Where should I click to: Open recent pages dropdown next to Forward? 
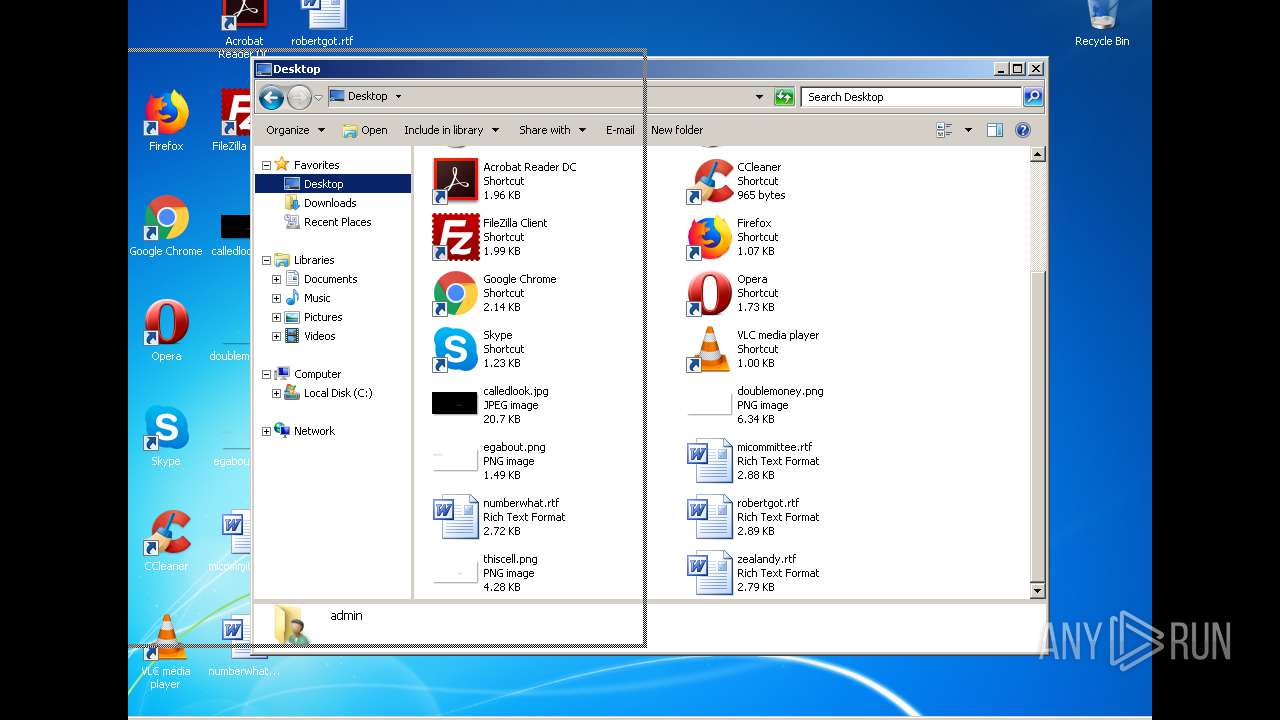(318, 97)
